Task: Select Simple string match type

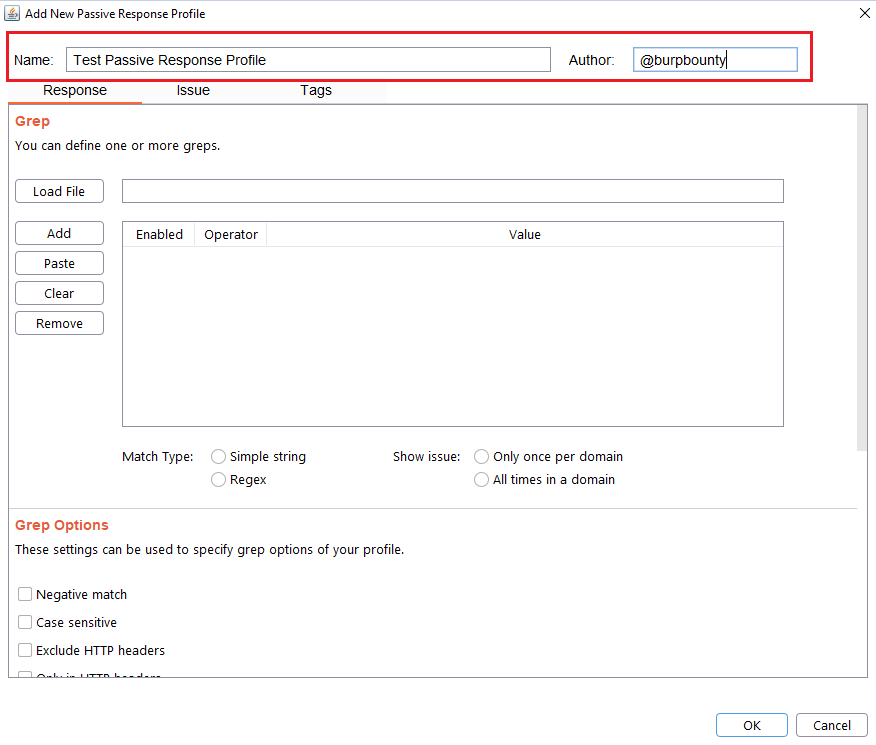Action: point(219,456)
